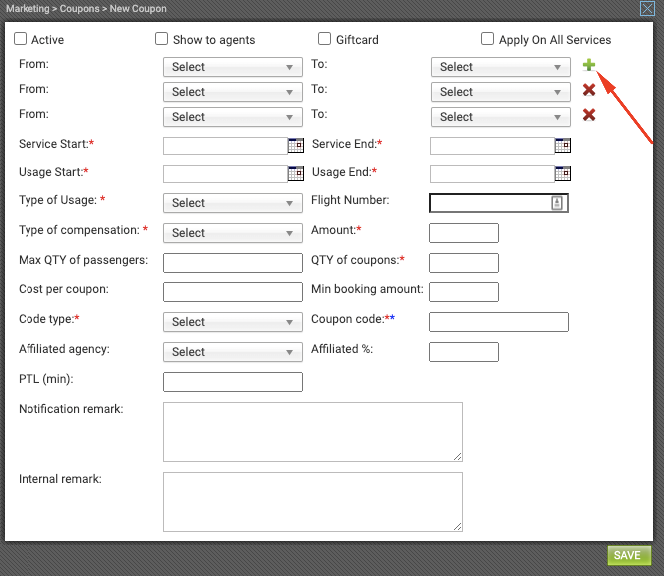This screenshot has width=664, height=576.
Task: Focus the Service End date field
Action: (492, 146)
